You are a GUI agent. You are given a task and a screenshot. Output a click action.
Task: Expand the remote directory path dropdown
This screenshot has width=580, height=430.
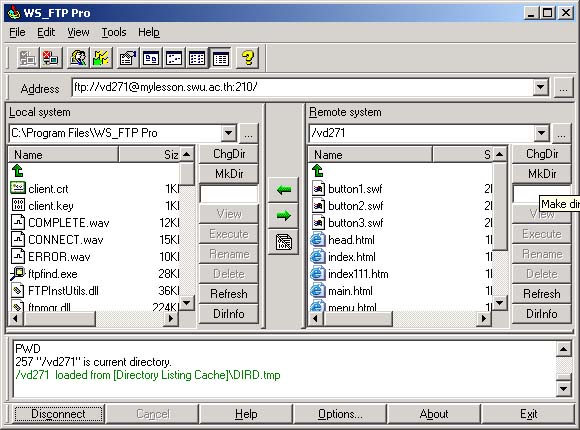pyautogui.click(x=541, y=133)
